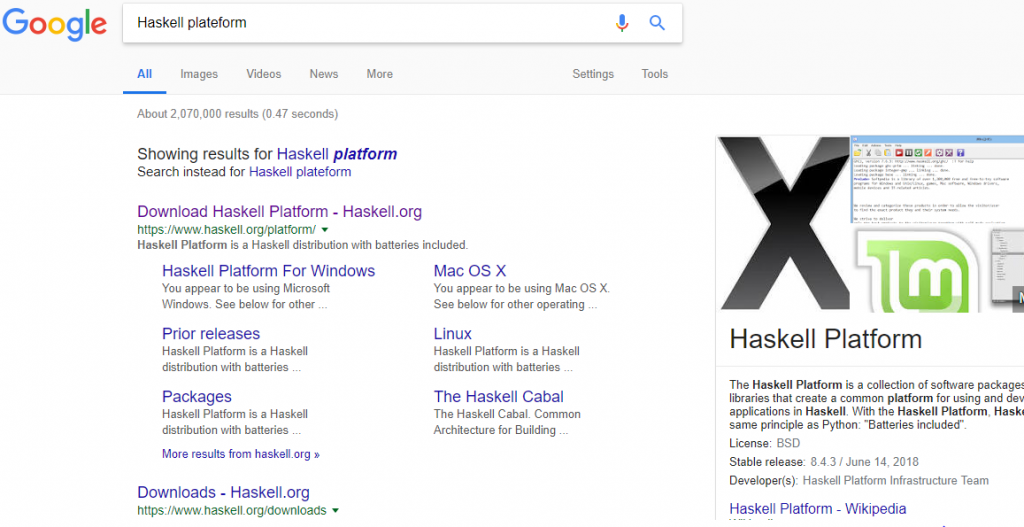
Task: Click the License: BSD entry
Action: (x=765, y=443)
